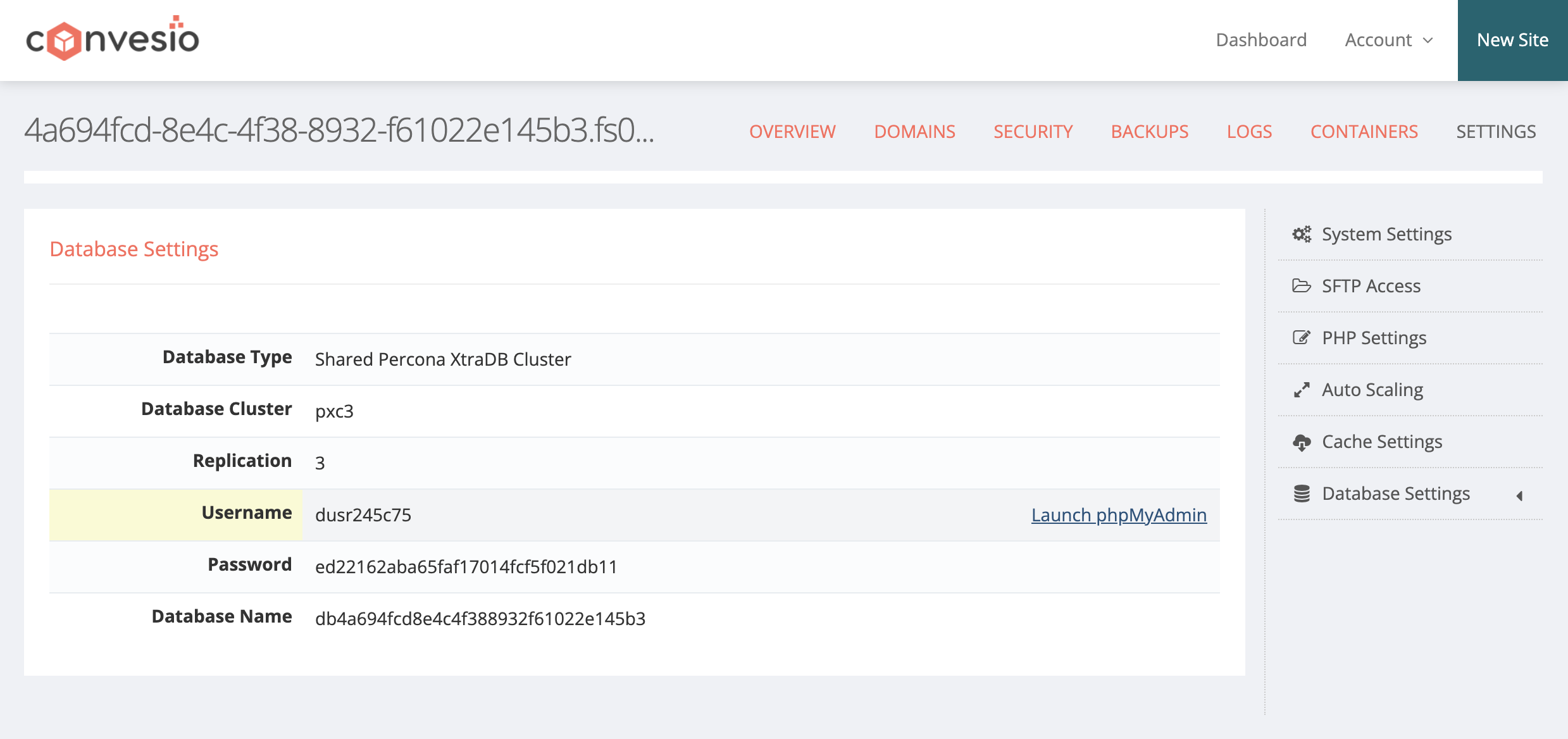Open the Account dropdown menu
The image size is (1568, 739).
1379,40
